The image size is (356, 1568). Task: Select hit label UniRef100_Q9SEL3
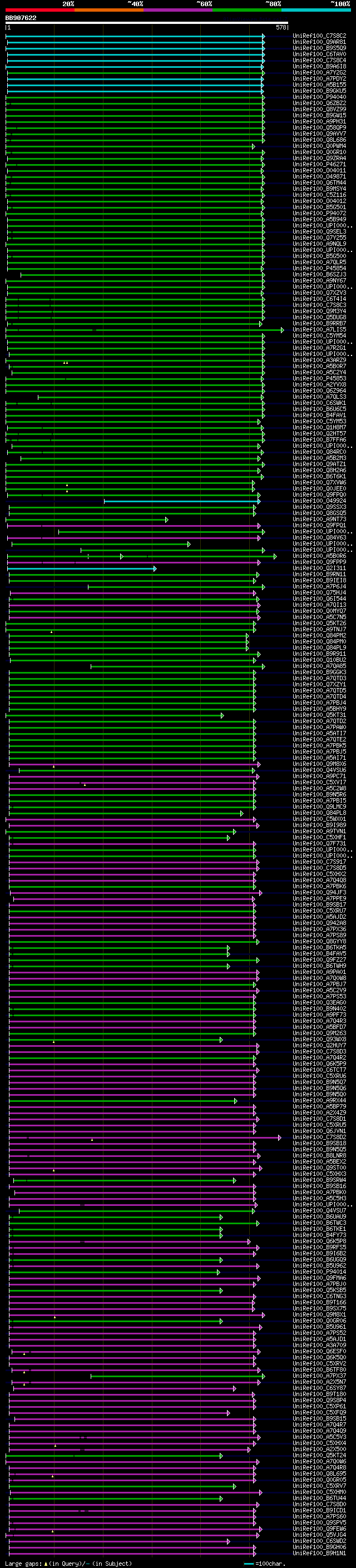point(319,232)
